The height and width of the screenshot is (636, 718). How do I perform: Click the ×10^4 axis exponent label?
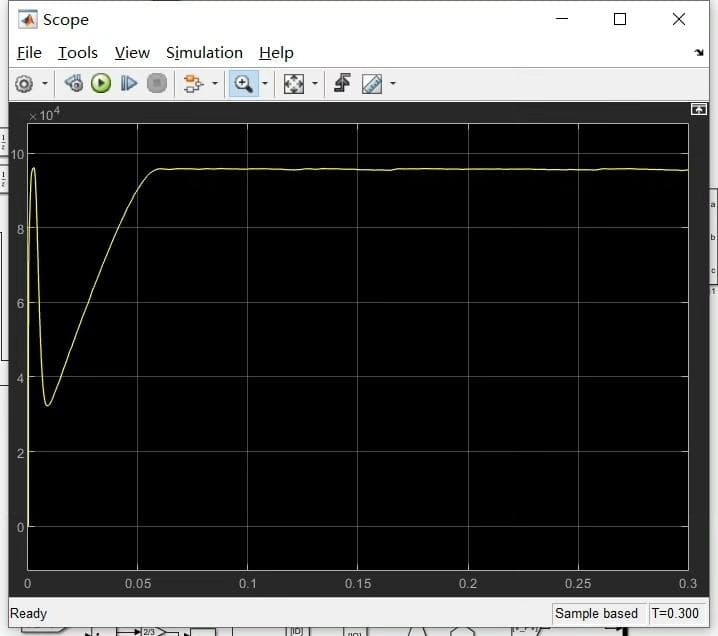(x=44, y=114)
